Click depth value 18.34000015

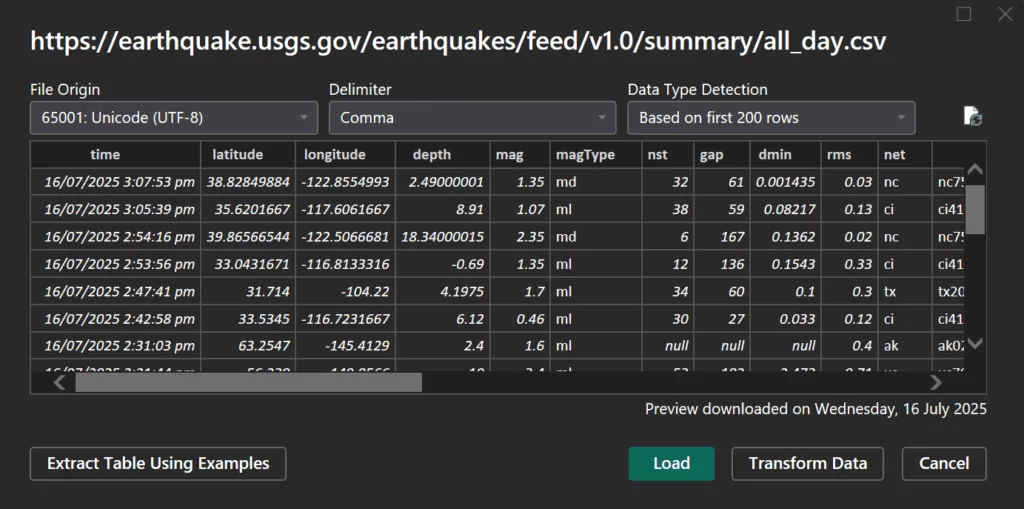(443, 237)
